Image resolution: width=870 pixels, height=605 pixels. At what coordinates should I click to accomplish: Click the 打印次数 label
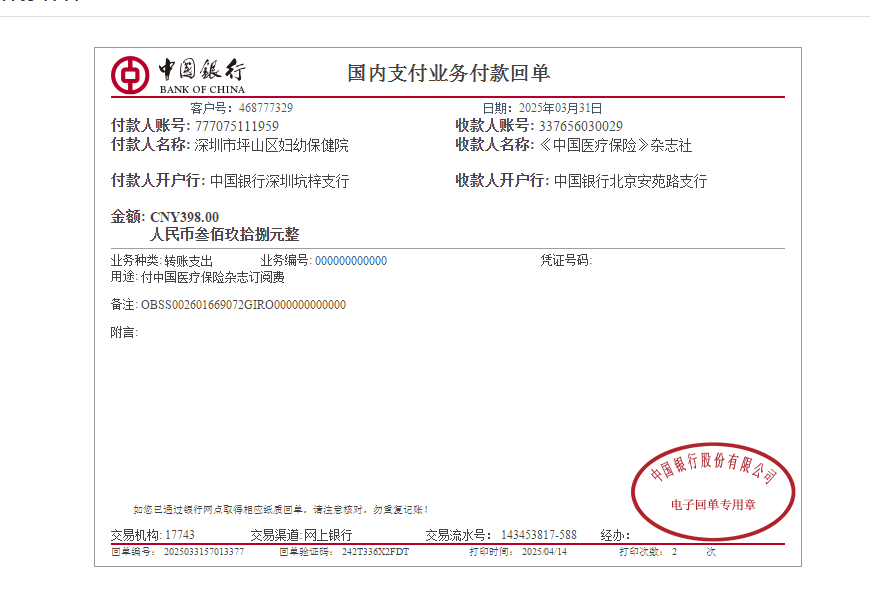click(640, 552)
